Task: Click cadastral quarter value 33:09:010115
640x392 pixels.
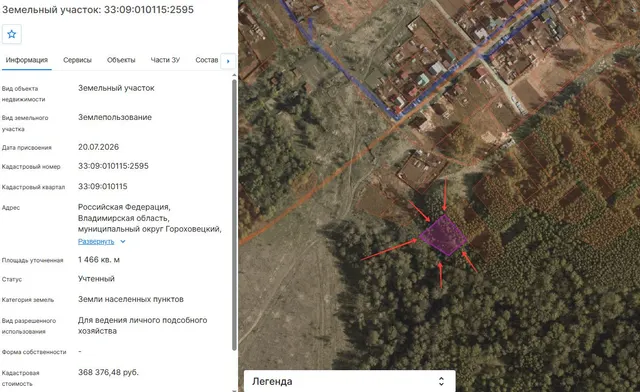Action: (x=102, y=187)
